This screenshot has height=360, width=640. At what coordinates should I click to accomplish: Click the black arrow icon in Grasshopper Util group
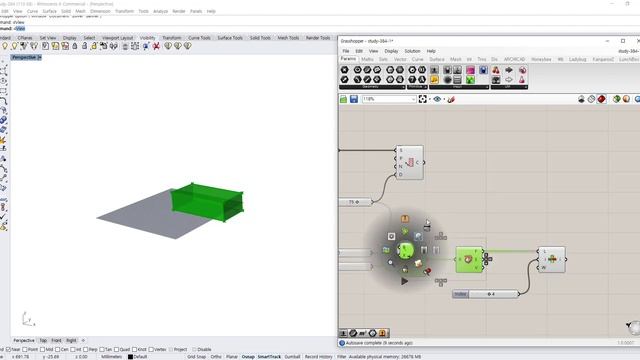tap(509, 70)
